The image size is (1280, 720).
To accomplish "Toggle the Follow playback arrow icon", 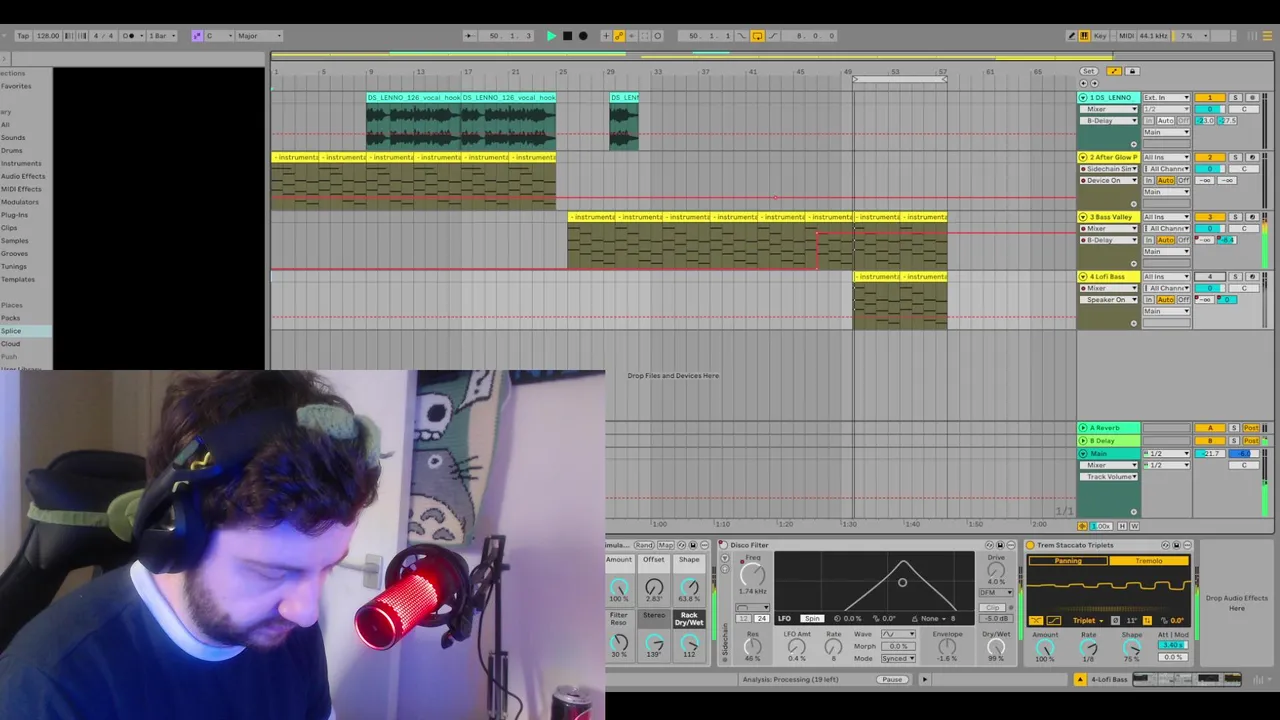I will (469, 36).
